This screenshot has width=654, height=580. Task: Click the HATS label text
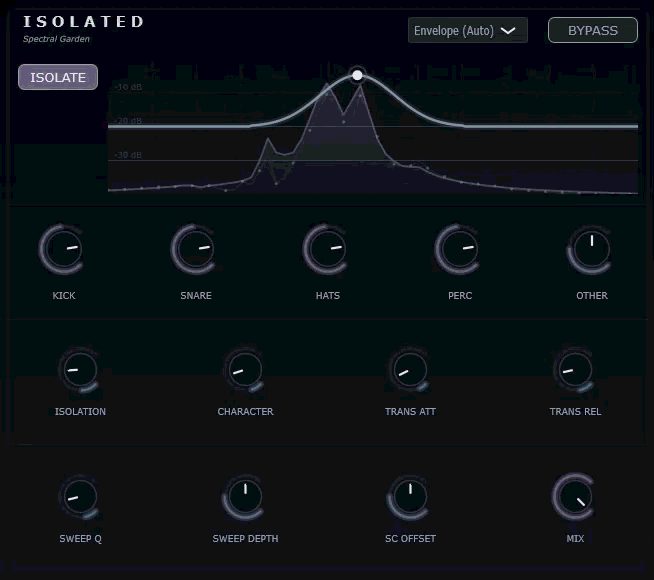(328, 296)
